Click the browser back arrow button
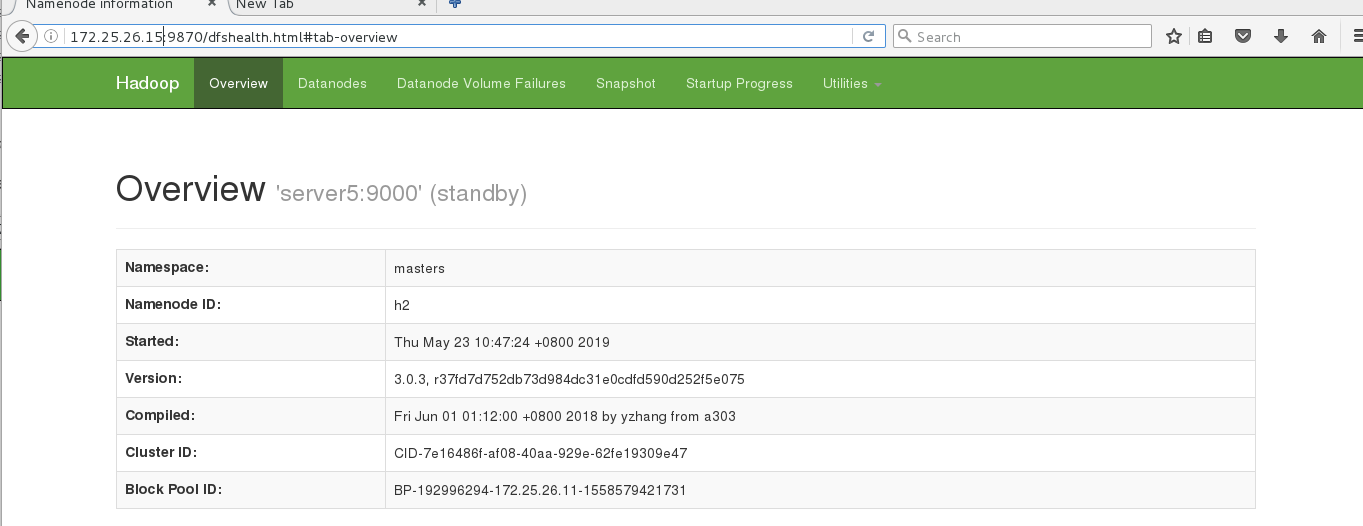Viewport: 1363px width, 526px height. (x=20, y=37)
